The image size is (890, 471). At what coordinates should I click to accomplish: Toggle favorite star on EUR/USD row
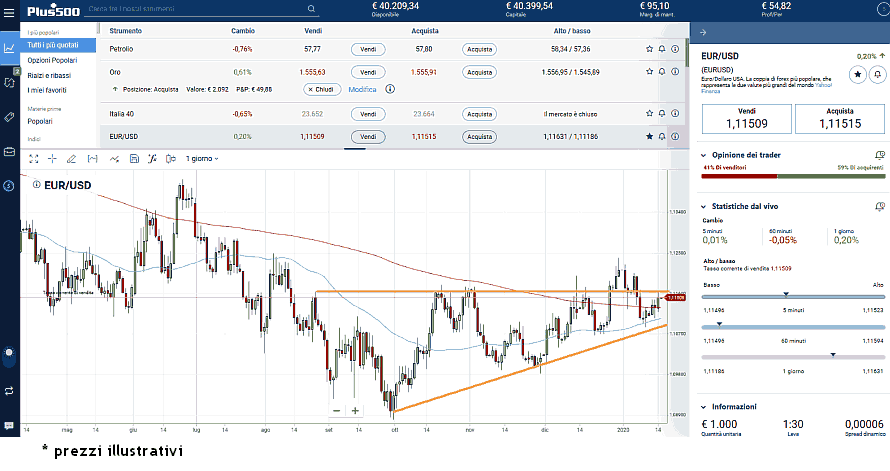(x=649, y=136)
